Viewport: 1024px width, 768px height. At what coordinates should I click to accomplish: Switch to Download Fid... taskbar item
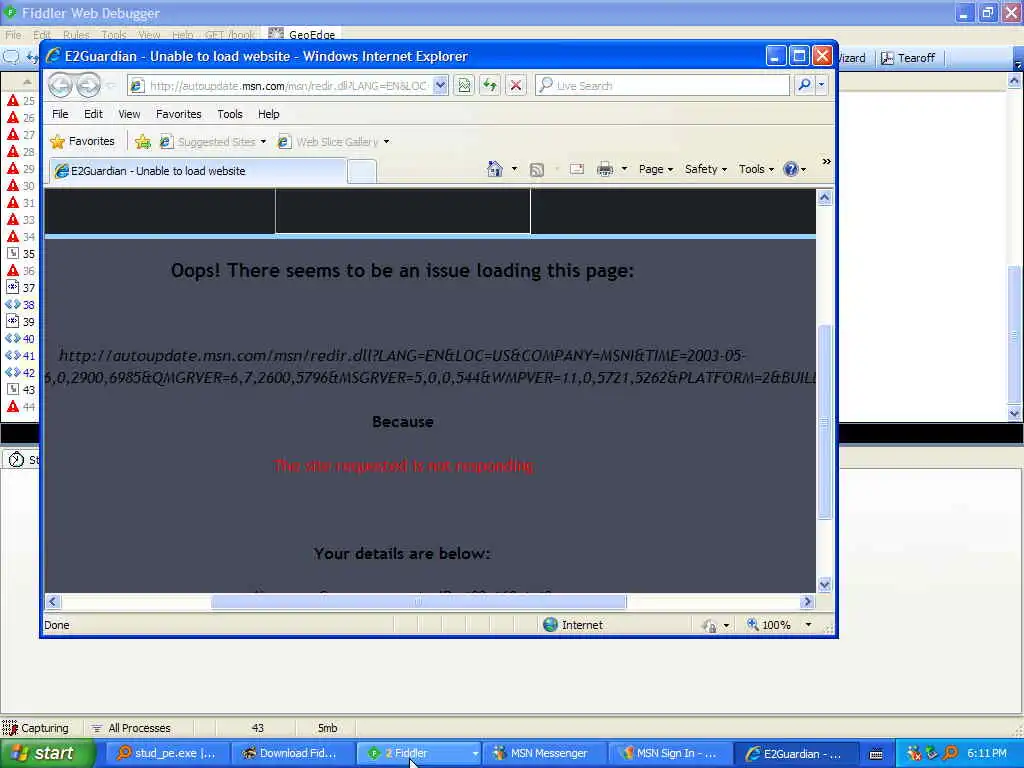[292, 753]
